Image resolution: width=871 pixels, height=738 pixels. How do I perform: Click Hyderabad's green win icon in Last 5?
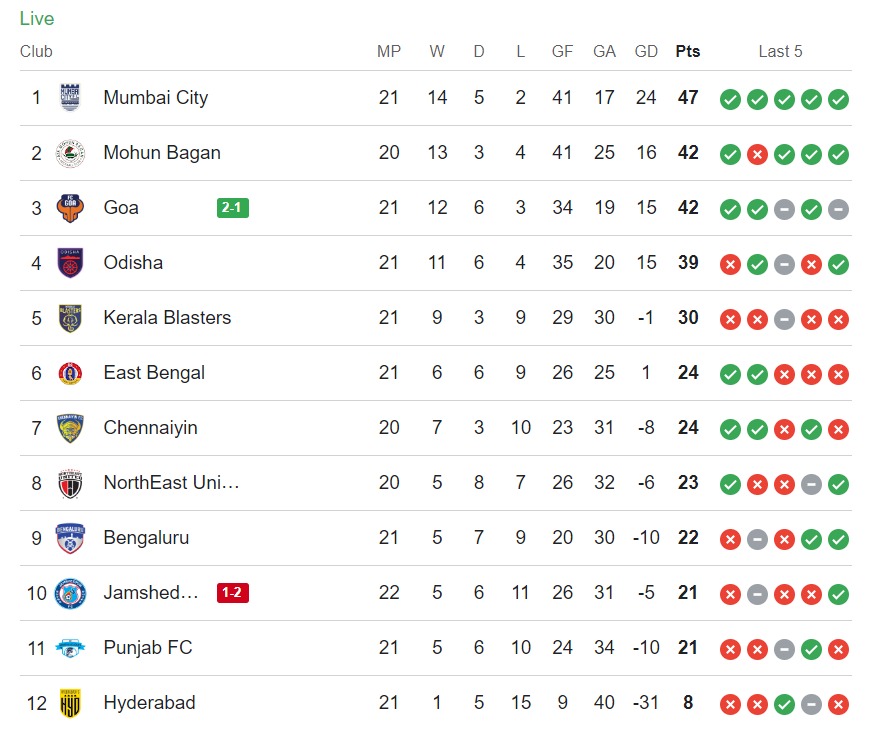point(785,704)
